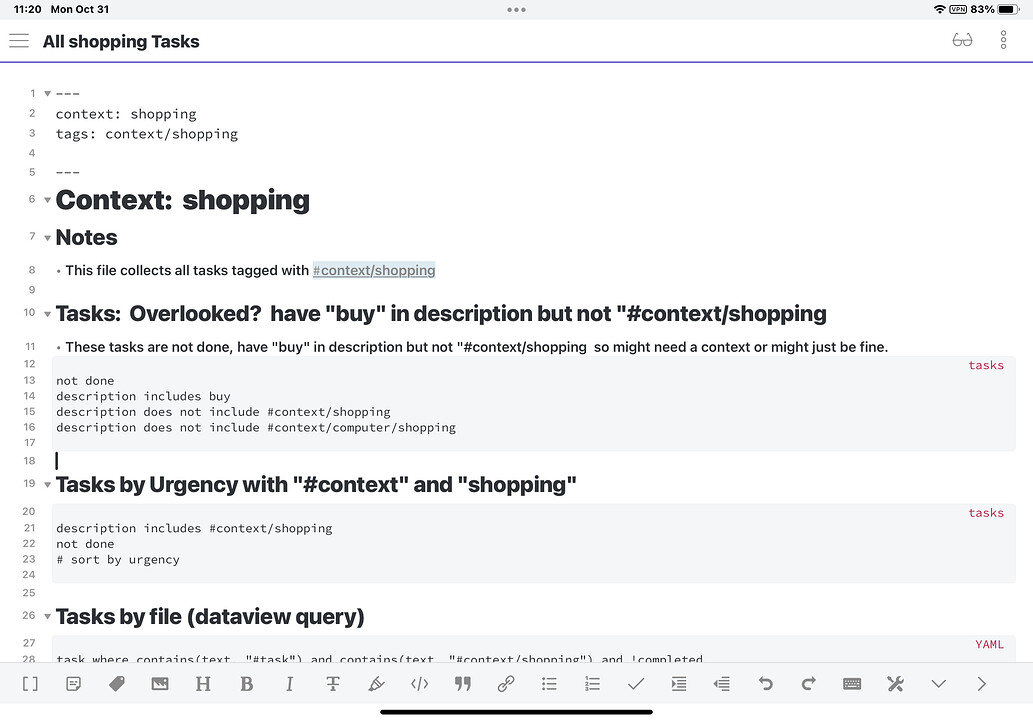Create a bullet list
The height and width of the screenshot is (721, 1033).
tap(549, 684)
